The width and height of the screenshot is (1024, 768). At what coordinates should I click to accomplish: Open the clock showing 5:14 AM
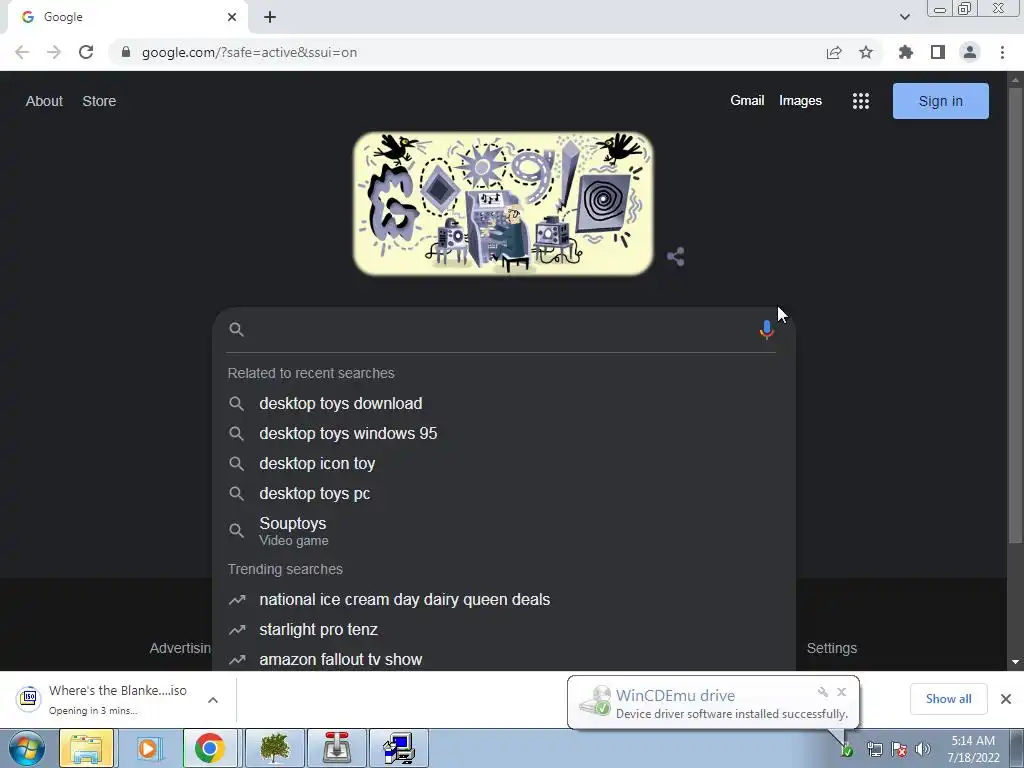973,749
